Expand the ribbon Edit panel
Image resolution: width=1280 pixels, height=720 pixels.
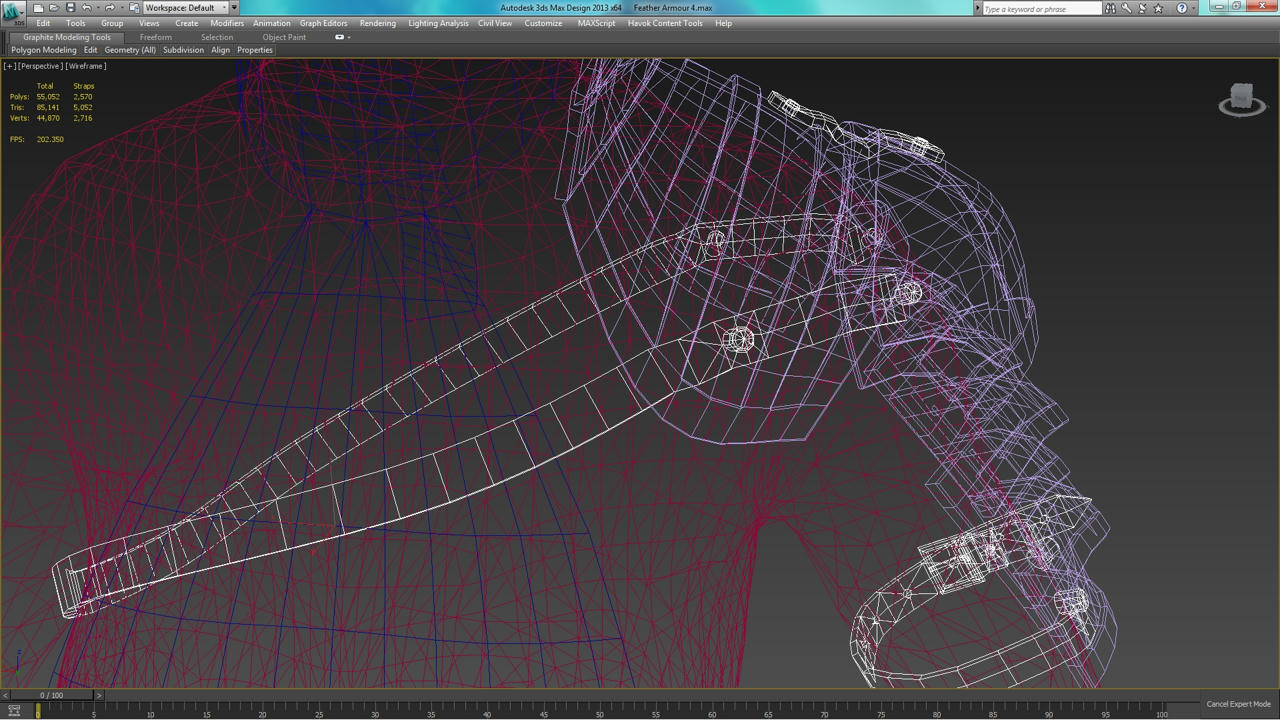pos(90,50)
